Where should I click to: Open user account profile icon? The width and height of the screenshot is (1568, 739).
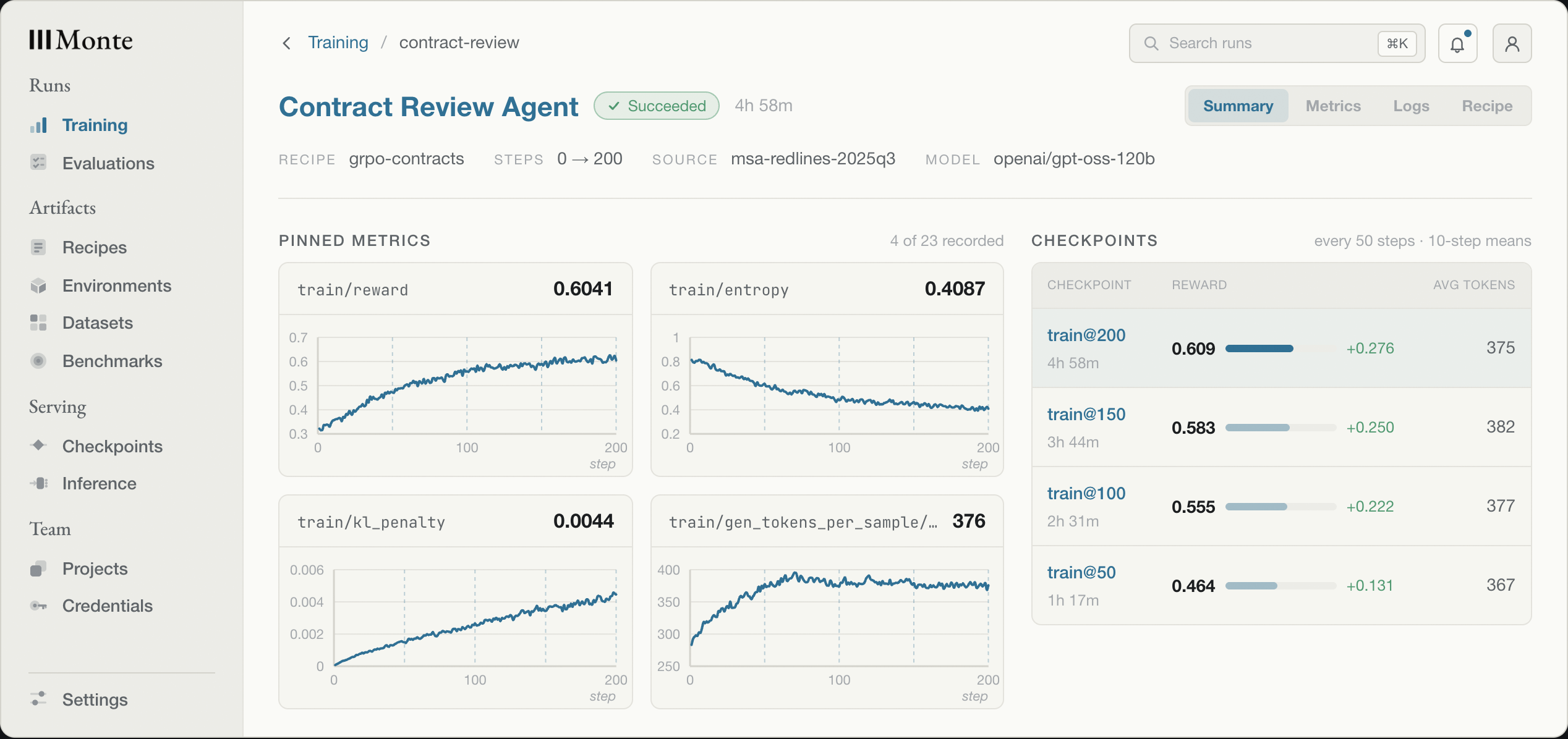point(1512,43)
